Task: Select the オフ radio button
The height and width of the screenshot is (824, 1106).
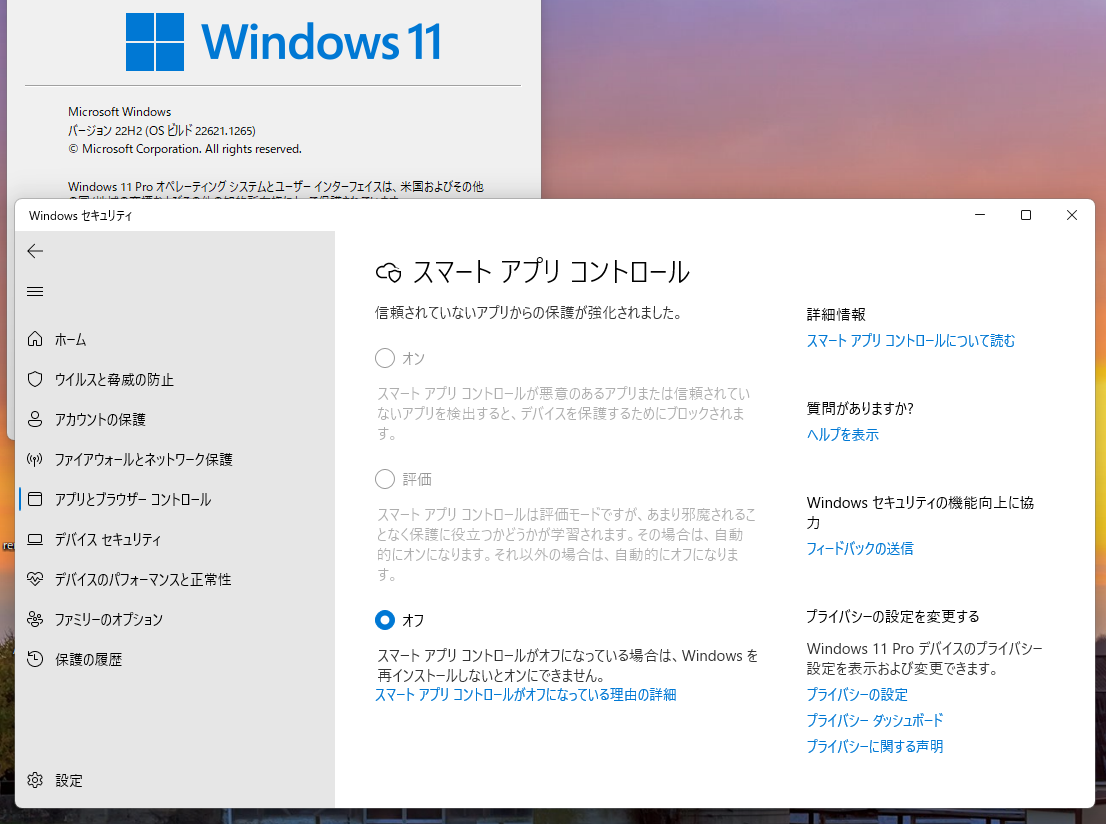Action: [x=384, y=620]
